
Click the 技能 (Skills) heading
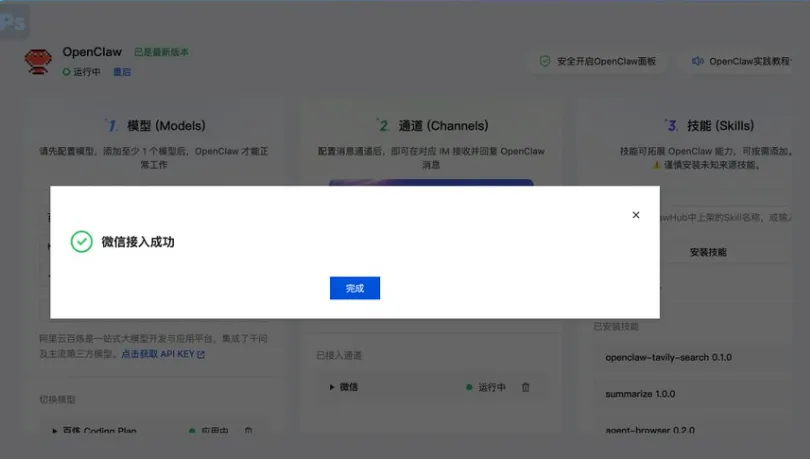(x=721, y=125)
